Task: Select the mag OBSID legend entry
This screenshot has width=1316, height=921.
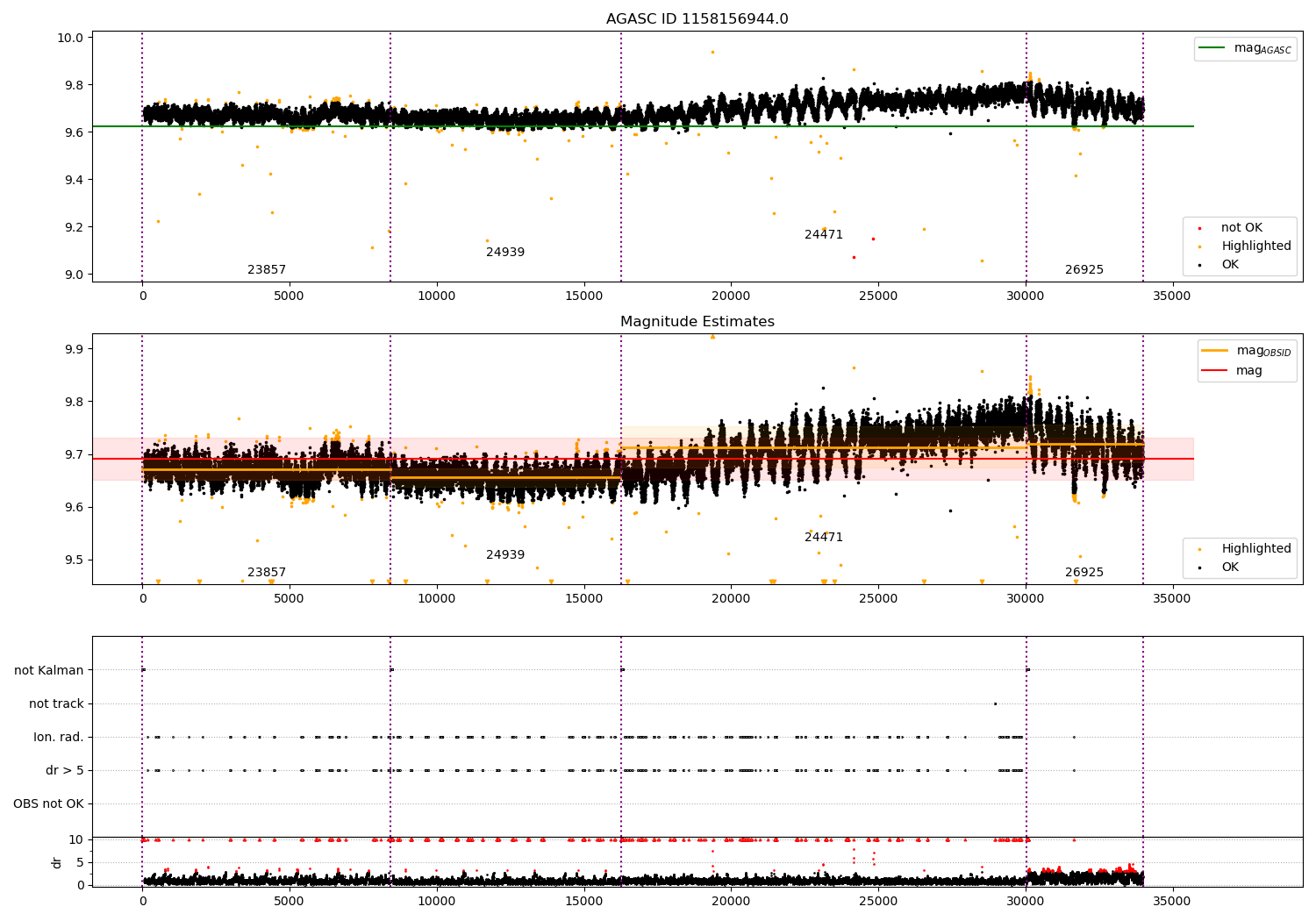Action: click(x=1247, y=351)
